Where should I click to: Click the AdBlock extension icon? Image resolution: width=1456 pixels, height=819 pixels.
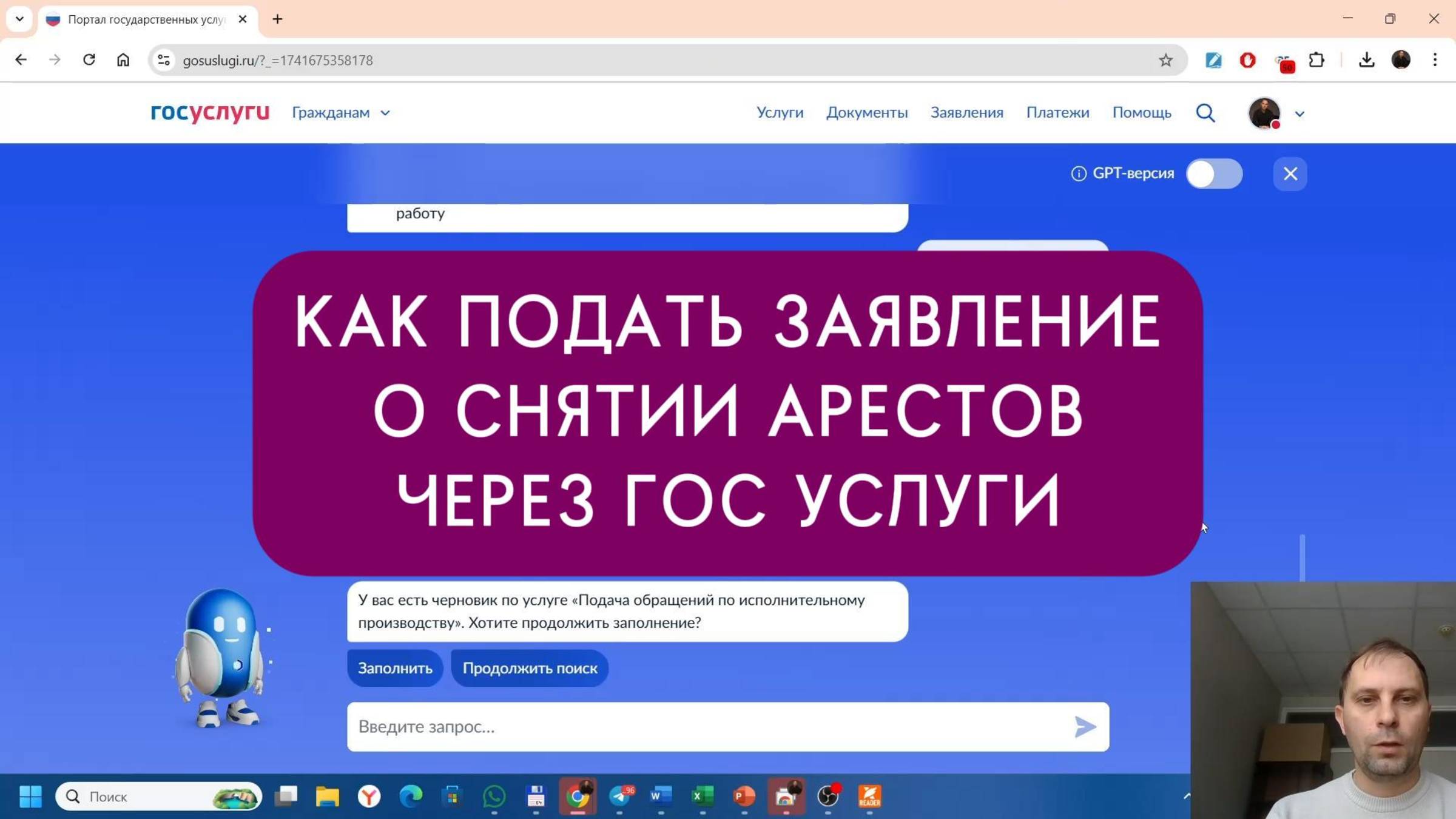point(1247,59)
